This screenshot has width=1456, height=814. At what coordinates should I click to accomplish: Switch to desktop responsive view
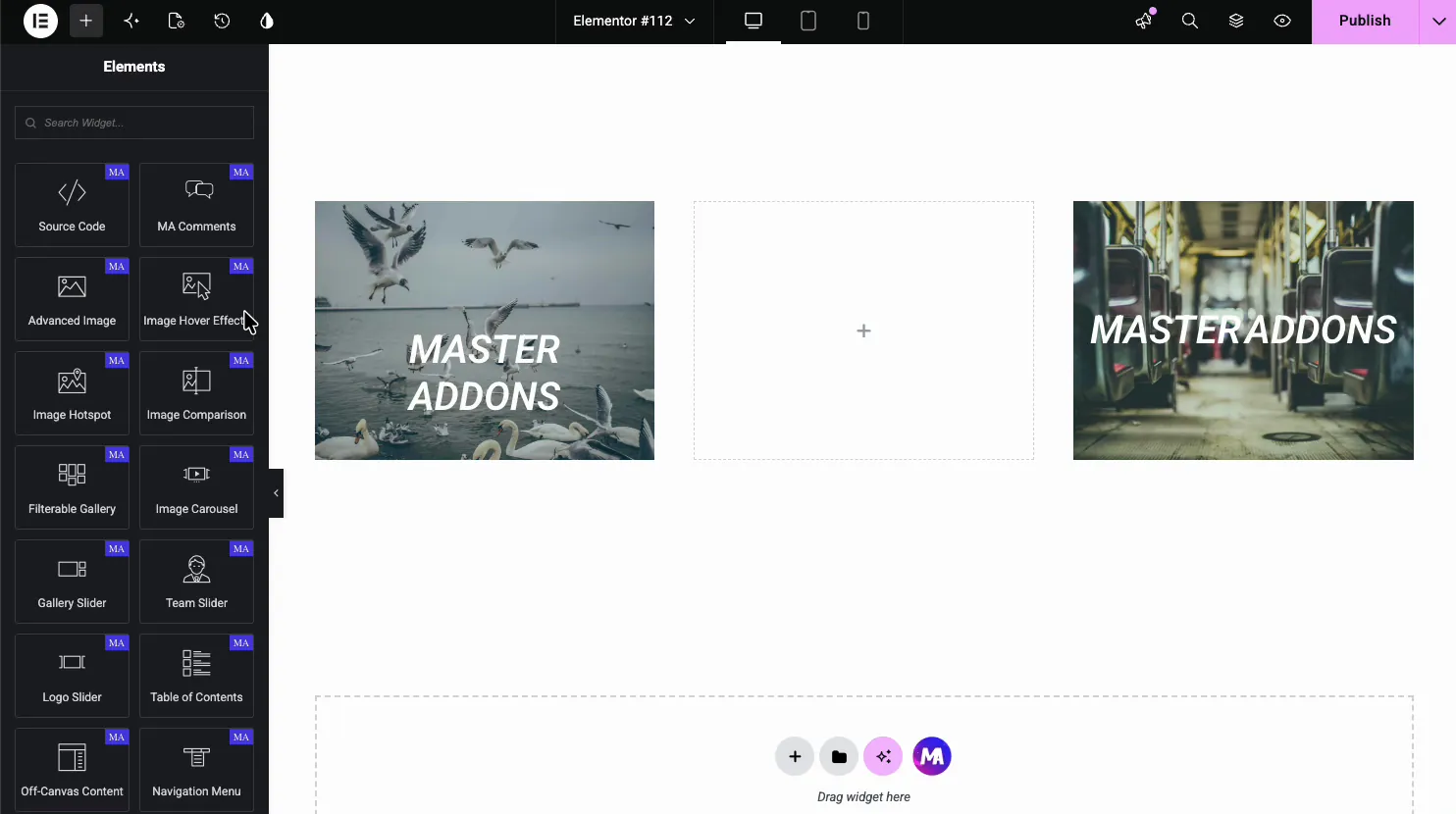pos(754,21)
